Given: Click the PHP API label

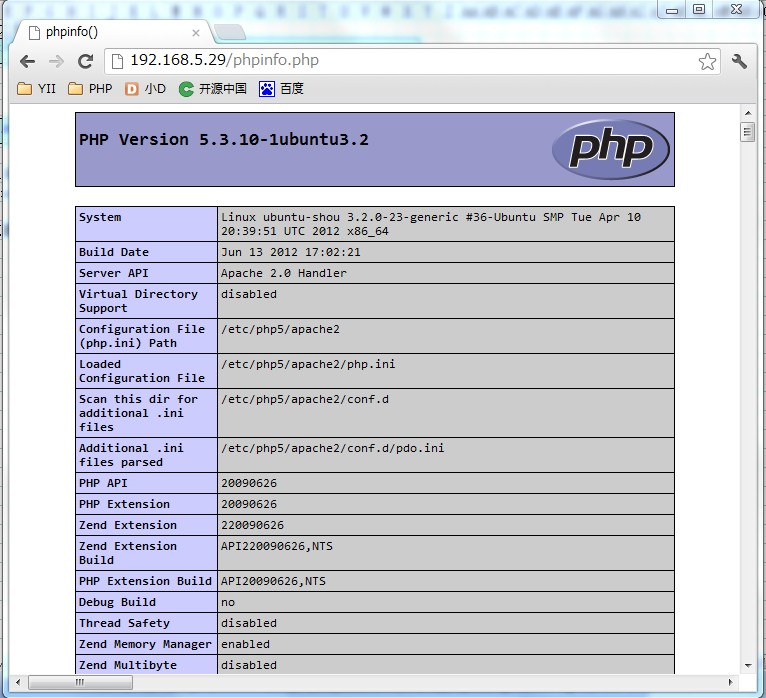Looking at the screenshot, I should click(x=104, y=483).
